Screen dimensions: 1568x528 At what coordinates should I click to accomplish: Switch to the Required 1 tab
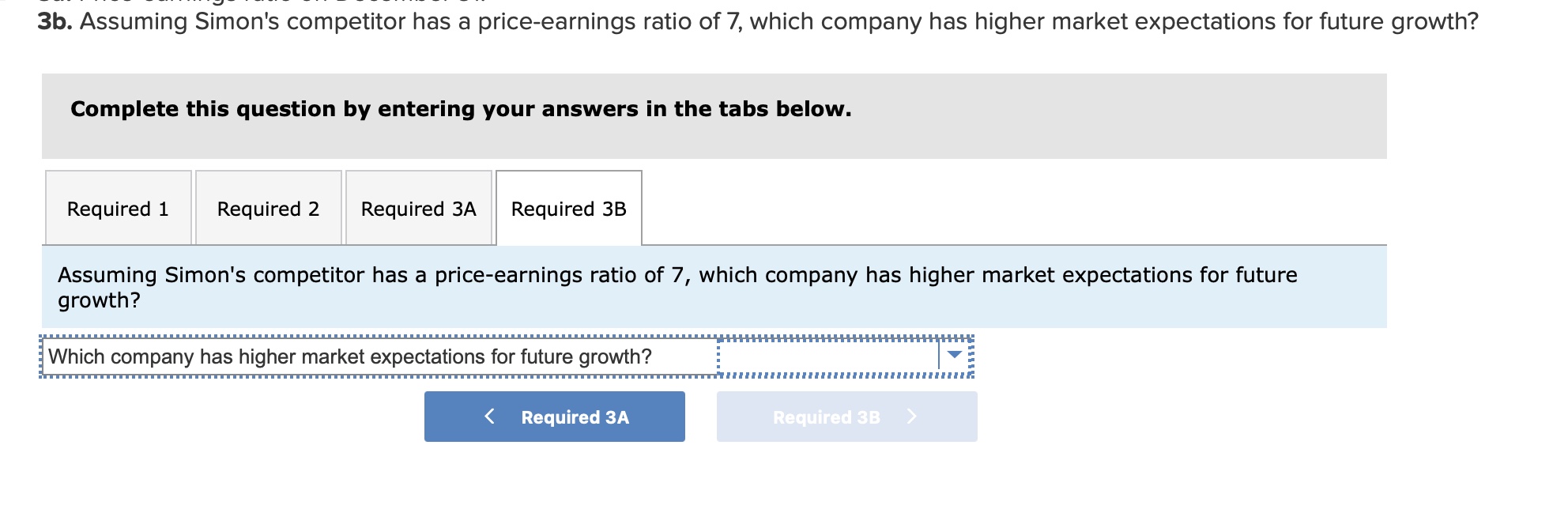[x=117, y=207]
